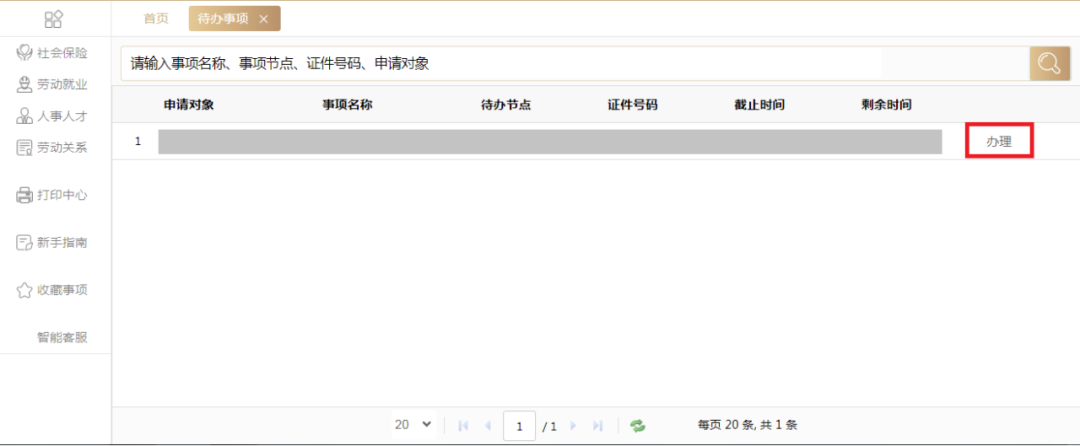
Task: Click the 每页 20 条, 共 1 条 text
Action: pos(747,425)
